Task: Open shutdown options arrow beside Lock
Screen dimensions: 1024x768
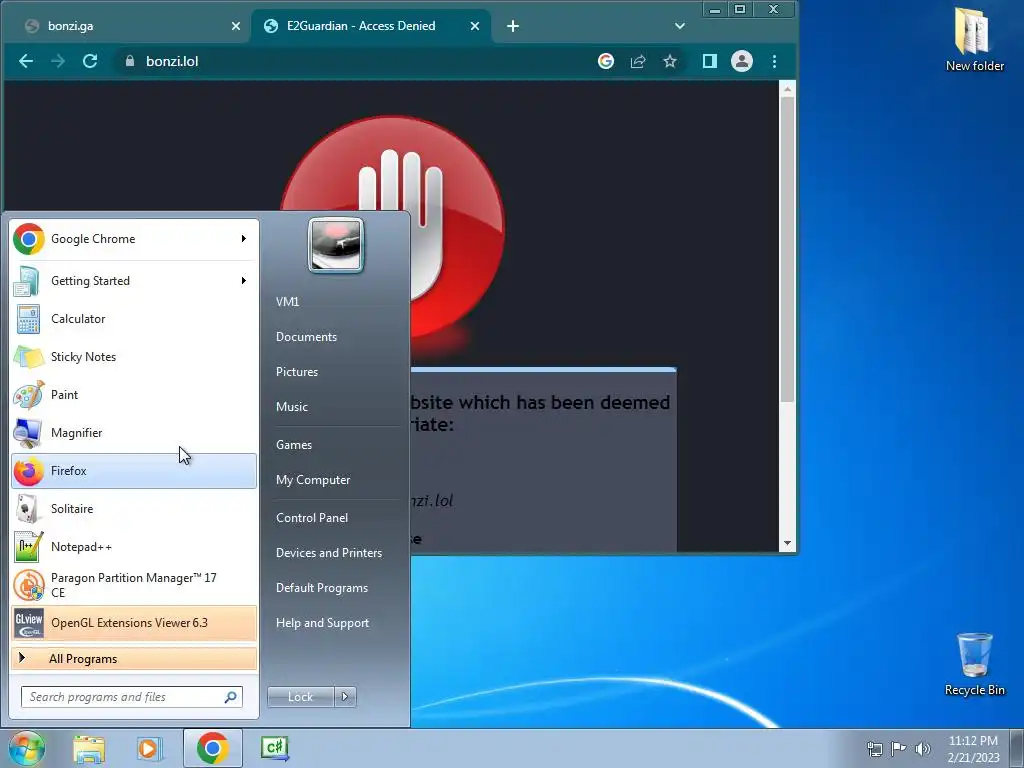Action: [x=345, y=697]
